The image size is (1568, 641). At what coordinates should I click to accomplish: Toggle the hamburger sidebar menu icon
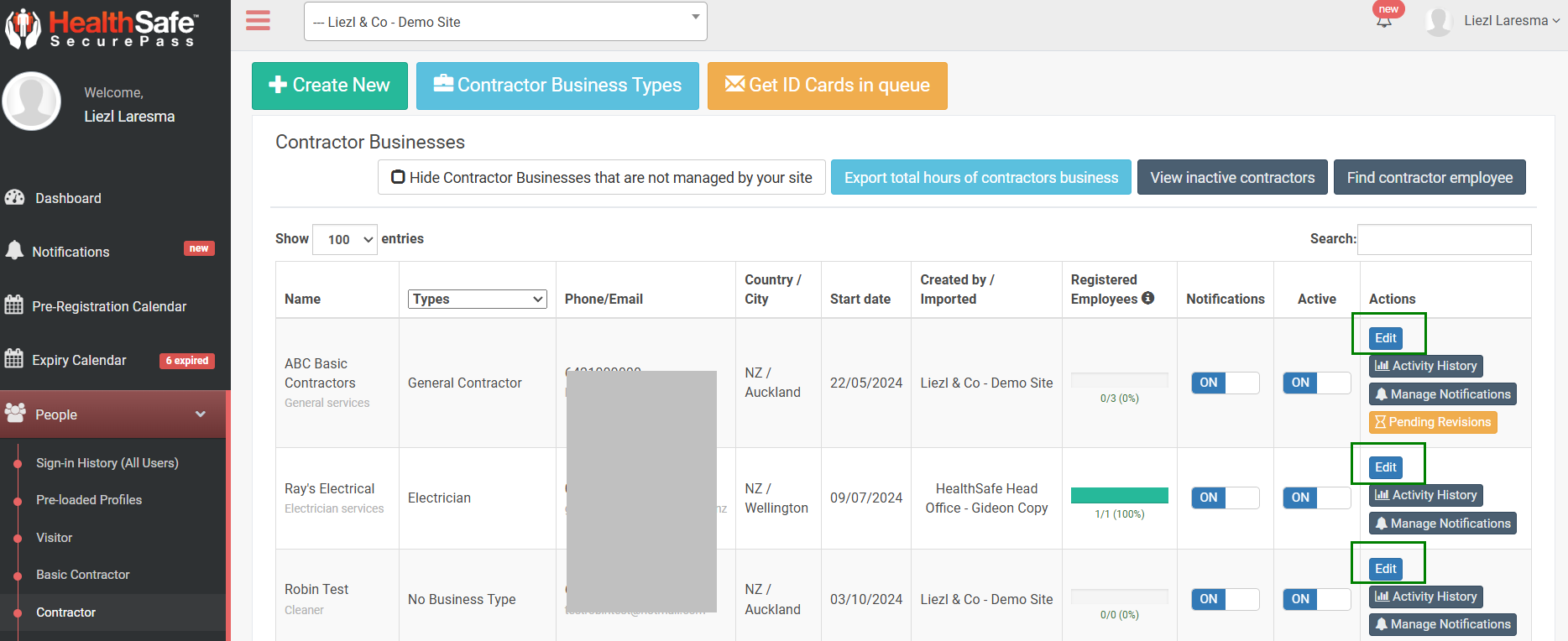[x=258, y=21]
